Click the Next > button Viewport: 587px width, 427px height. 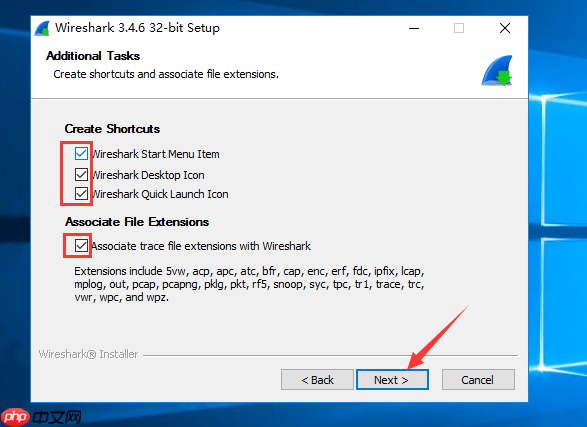392,380
